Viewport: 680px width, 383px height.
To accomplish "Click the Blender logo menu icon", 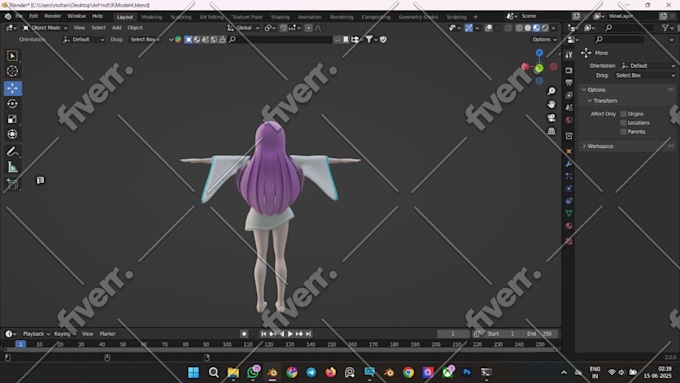I will [x=8, y=16].
